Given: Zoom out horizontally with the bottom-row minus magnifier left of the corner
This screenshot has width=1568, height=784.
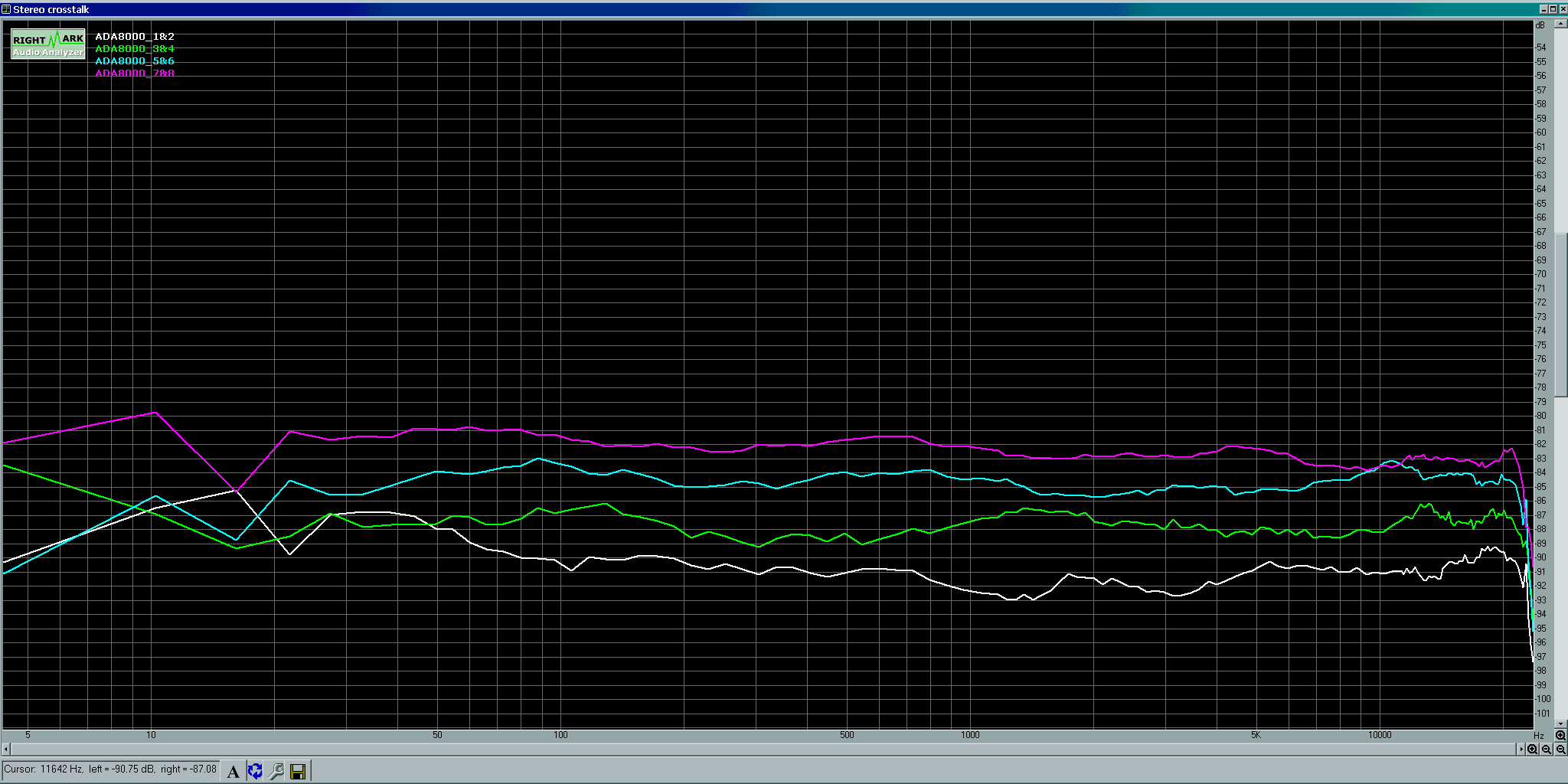Looking at the screenshot, I should [1547, 750].
